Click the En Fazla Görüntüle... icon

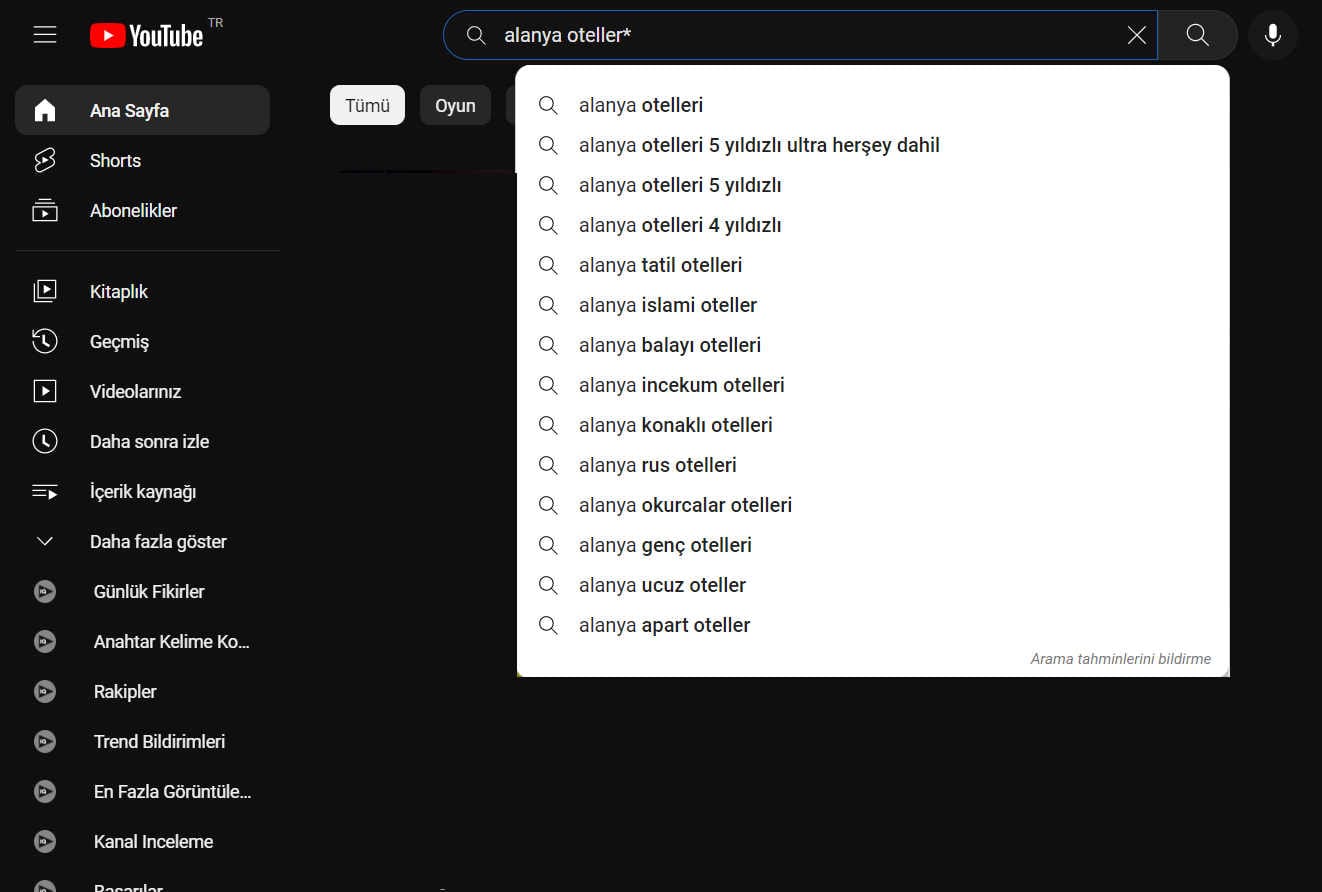(x=45, y=791)
